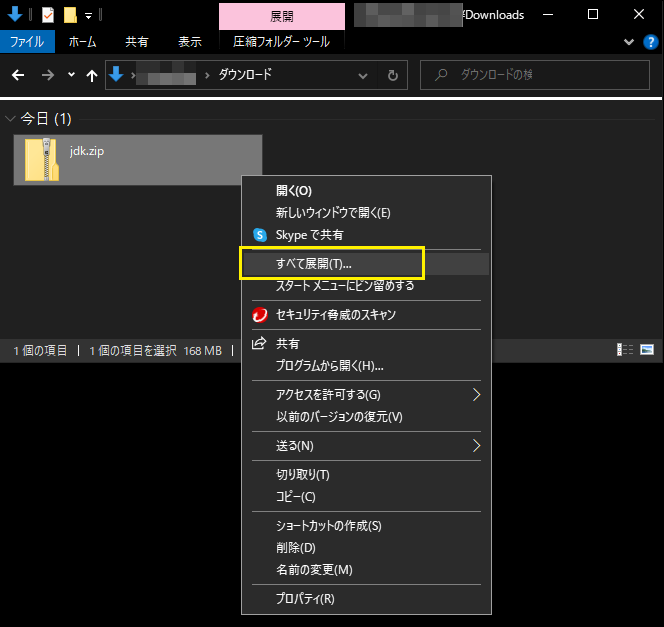Refresh the Downloads folder view
The width and height of the screenshot is (664, 627).
(x=392, y=75)
